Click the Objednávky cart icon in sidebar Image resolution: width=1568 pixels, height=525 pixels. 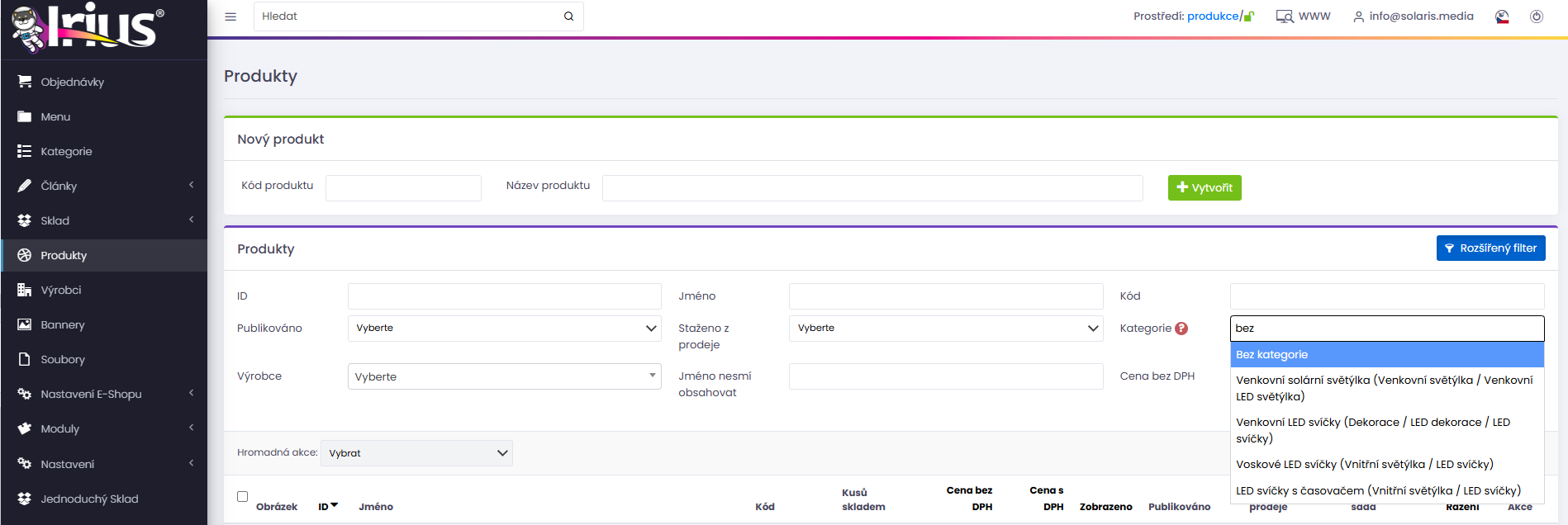(25, 82)
